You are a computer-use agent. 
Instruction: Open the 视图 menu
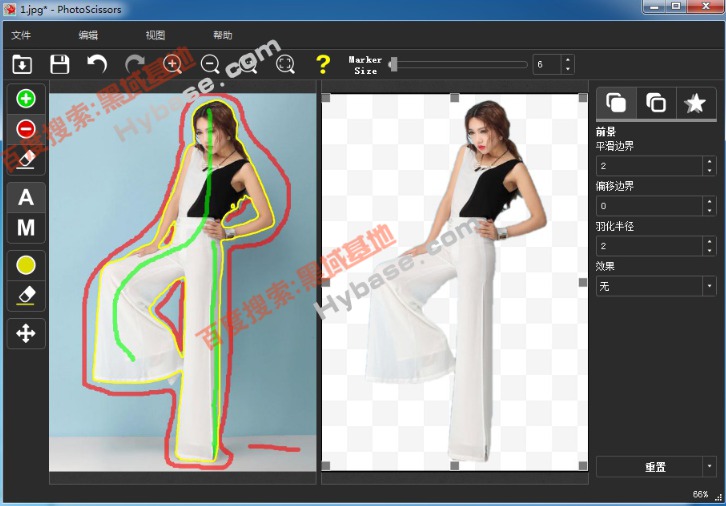click(x=155, y=35)
